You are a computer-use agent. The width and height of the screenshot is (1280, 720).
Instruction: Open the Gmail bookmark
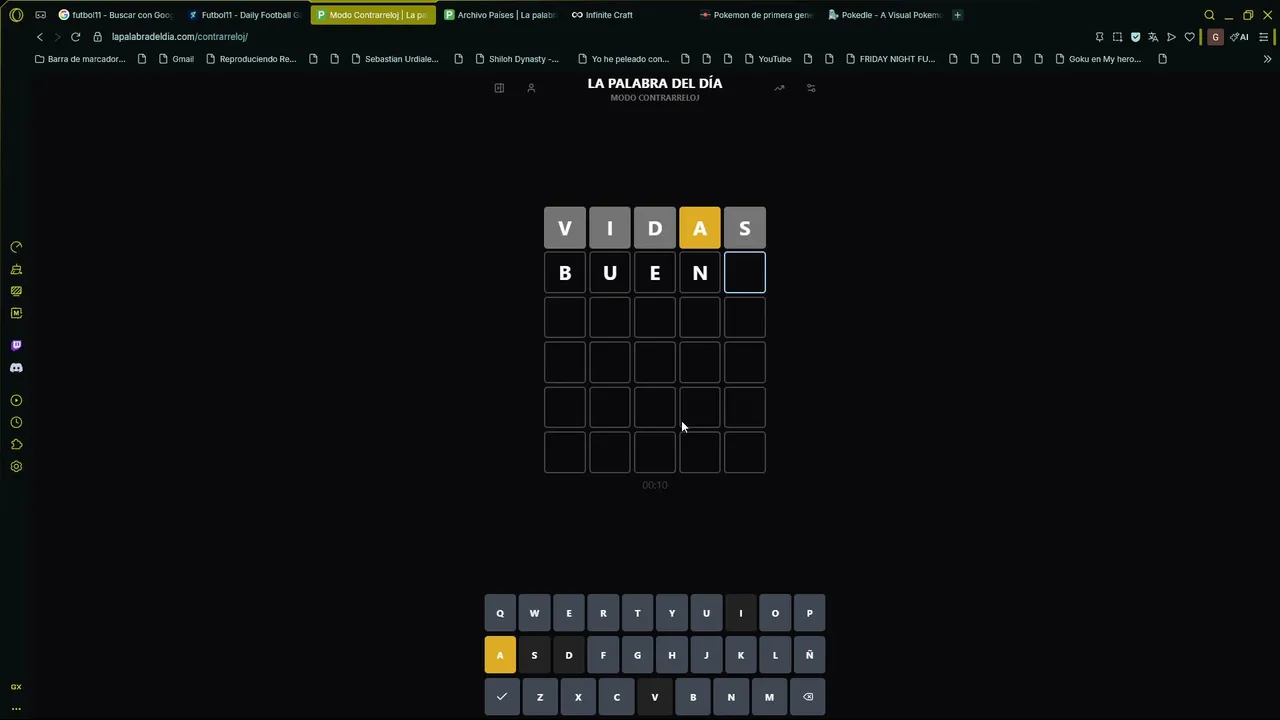[176, 59]
